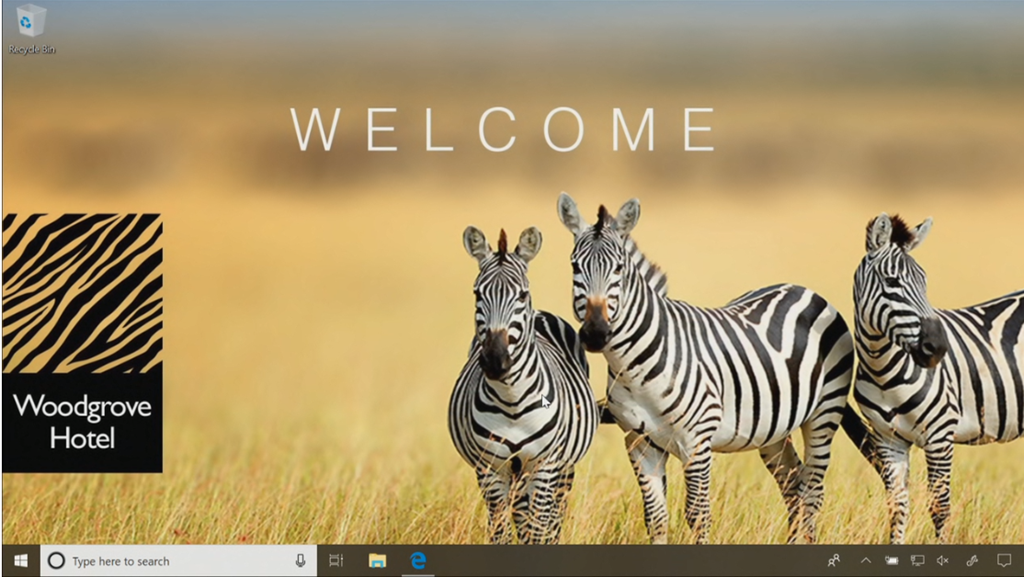
Task: Open the People icon in taskbar
Action: [x=834, y=561]
